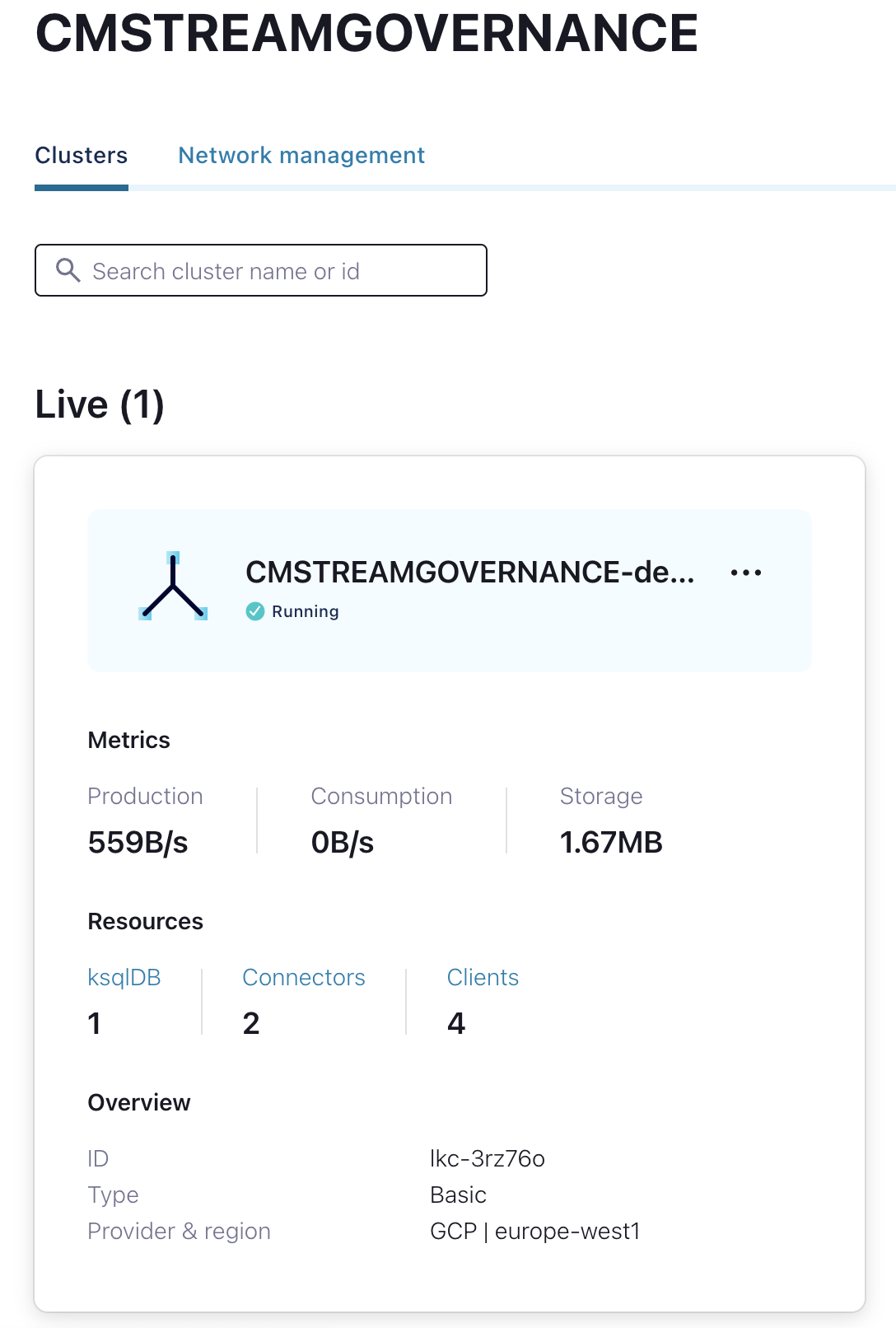Click the search magnifier icon
The image size is (896, 1328).
pyautogui.click(x=68, y=270)
